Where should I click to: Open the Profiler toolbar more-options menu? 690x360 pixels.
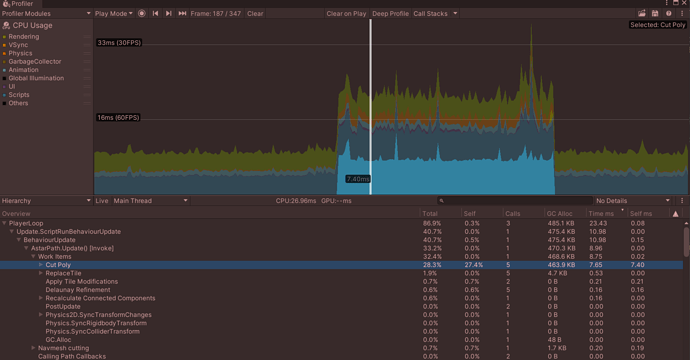682,14
